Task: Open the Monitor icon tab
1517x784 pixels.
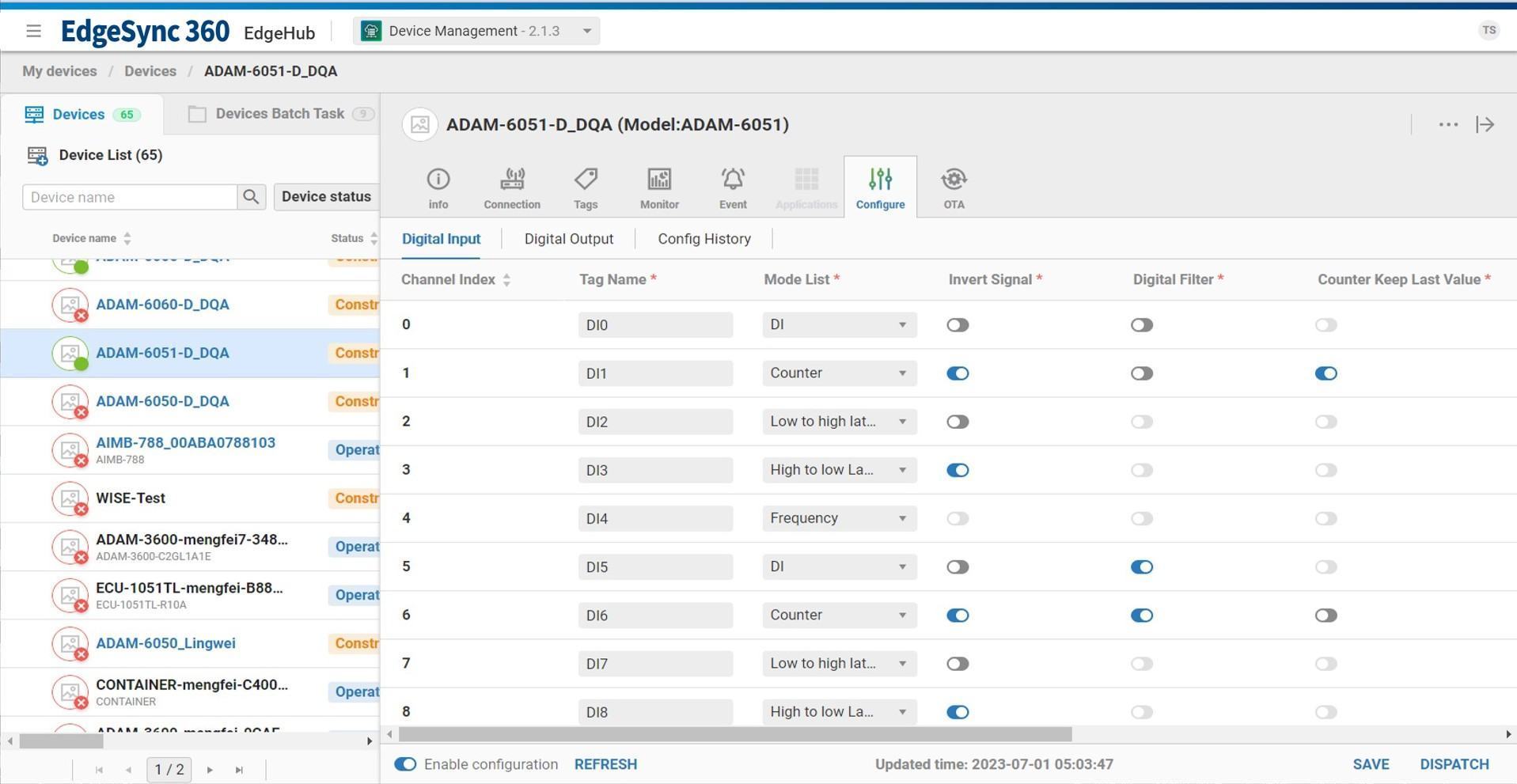Action: (x=658, y=187)
